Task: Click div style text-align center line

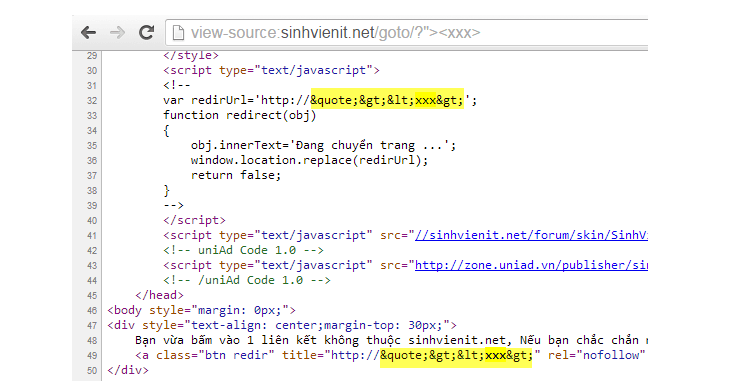Action: point(282,325)
